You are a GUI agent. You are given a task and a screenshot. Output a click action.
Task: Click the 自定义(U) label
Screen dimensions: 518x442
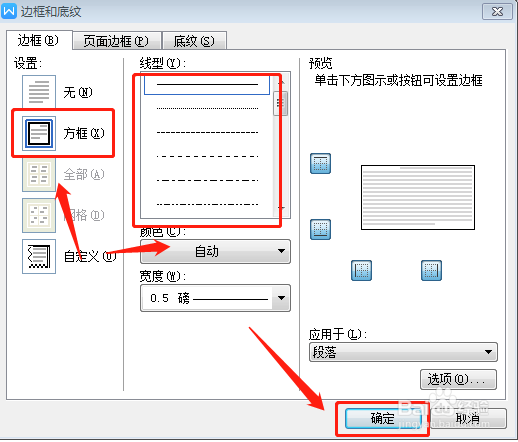90,256
